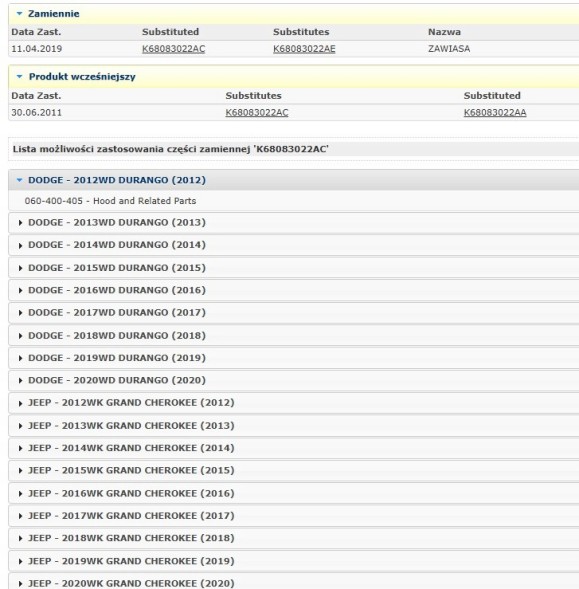The width and height of the screenshot is (579, 589).
Task: Click the ZAWIASA name cell
Action: pos(449,49)
